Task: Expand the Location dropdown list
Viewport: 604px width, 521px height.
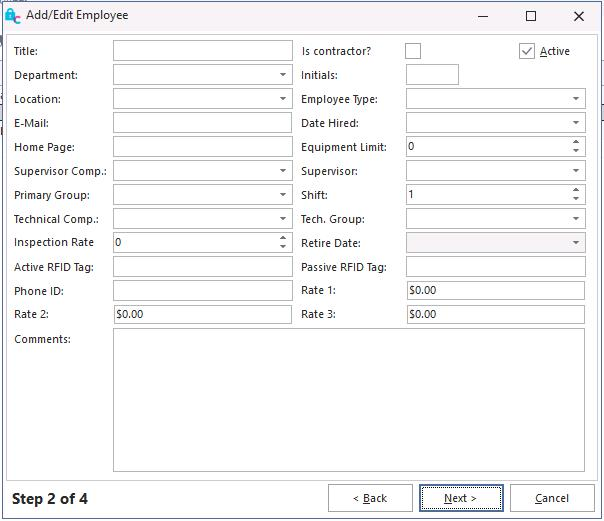Action: coord(283,99)
